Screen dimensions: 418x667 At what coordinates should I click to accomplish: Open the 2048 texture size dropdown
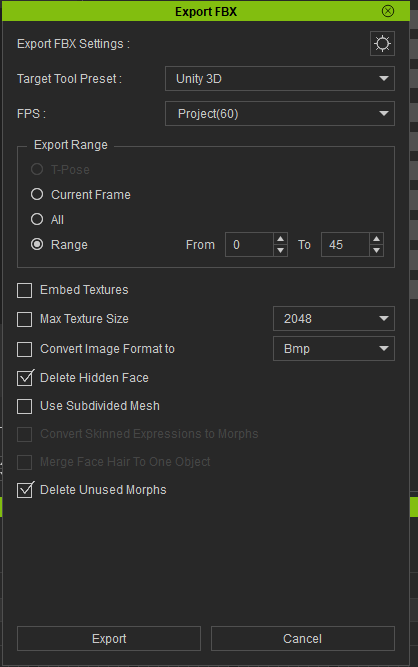[x=334, y=319]
